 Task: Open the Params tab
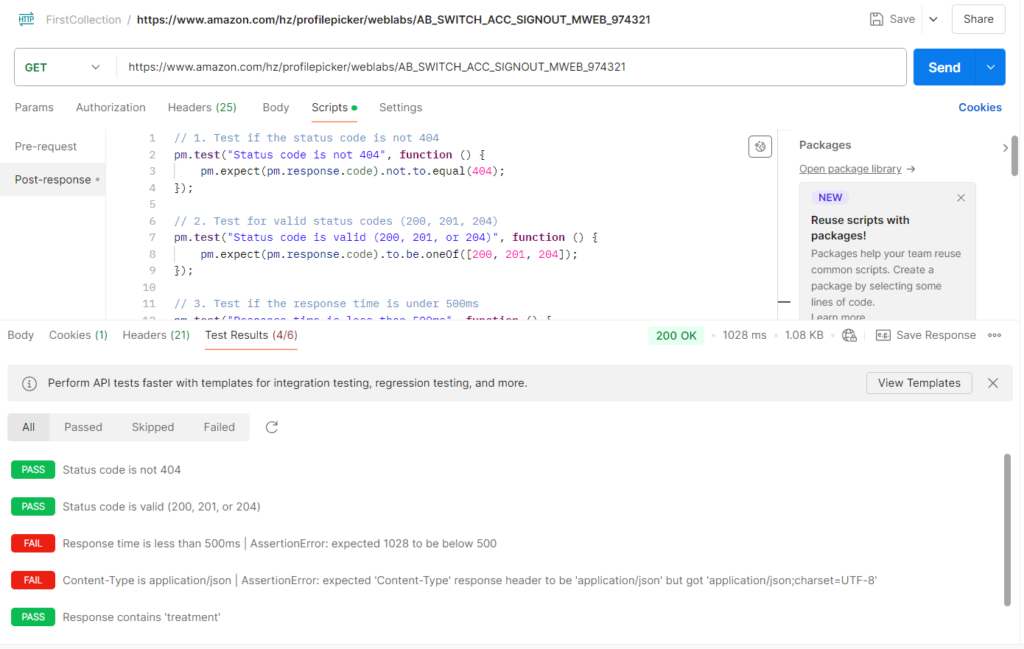point(34,108)
